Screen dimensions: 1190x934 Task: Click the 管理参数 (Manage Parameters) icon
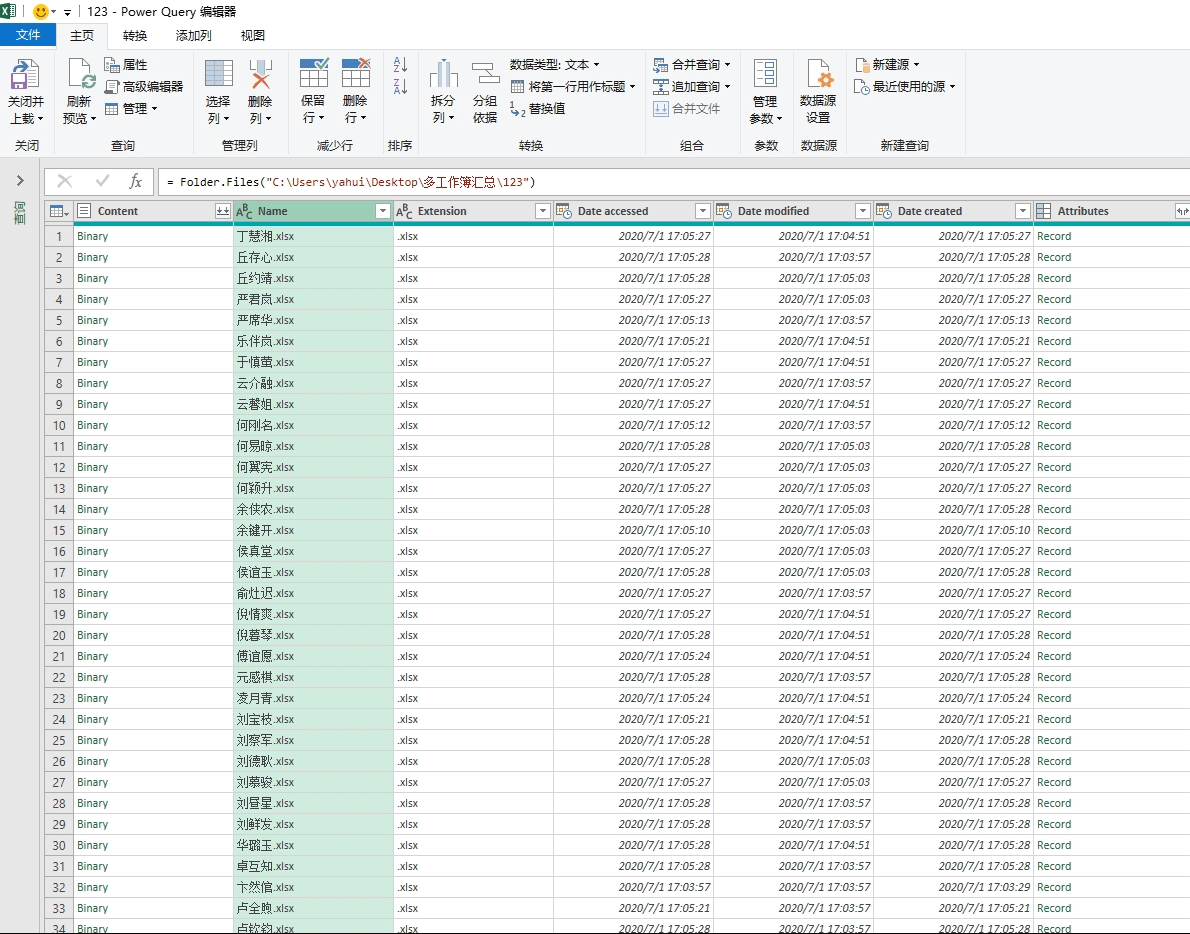click(x=765, y=74)
